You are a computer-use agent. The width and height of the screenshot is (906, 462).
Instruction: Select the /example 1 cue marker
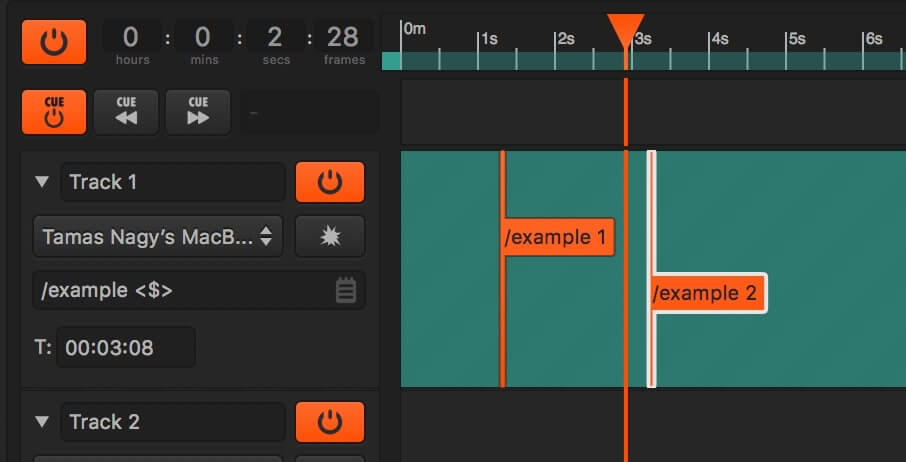[558, 237]
